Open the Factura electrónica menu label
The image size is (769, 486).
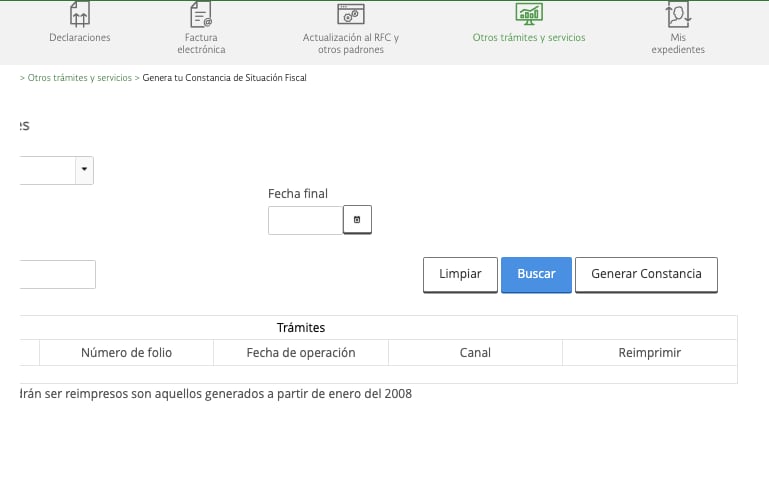201,43
